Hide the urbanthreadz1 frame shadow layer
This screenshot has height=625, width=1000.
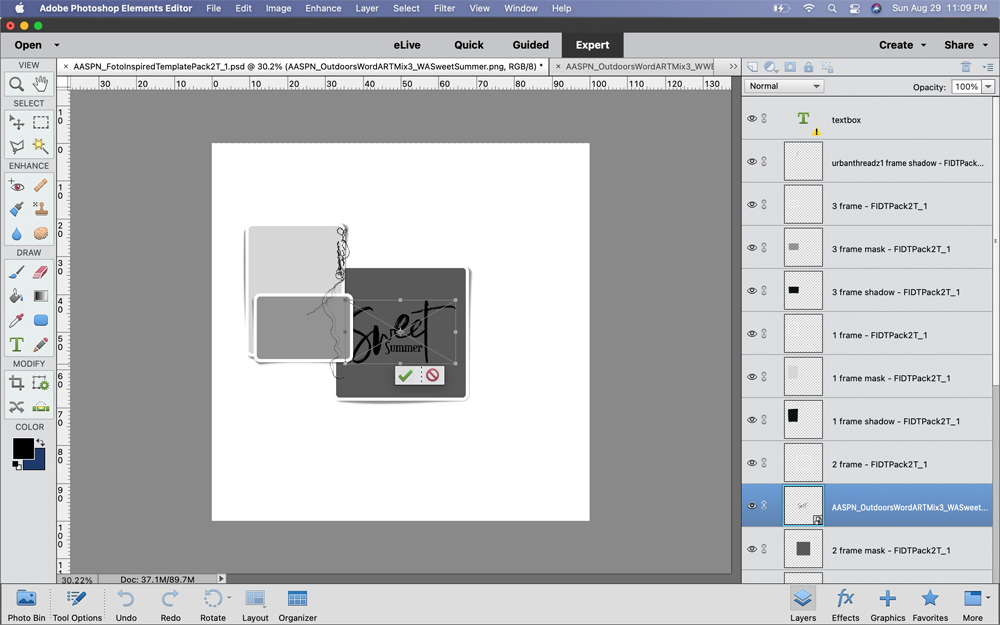(x=752, y=161)
